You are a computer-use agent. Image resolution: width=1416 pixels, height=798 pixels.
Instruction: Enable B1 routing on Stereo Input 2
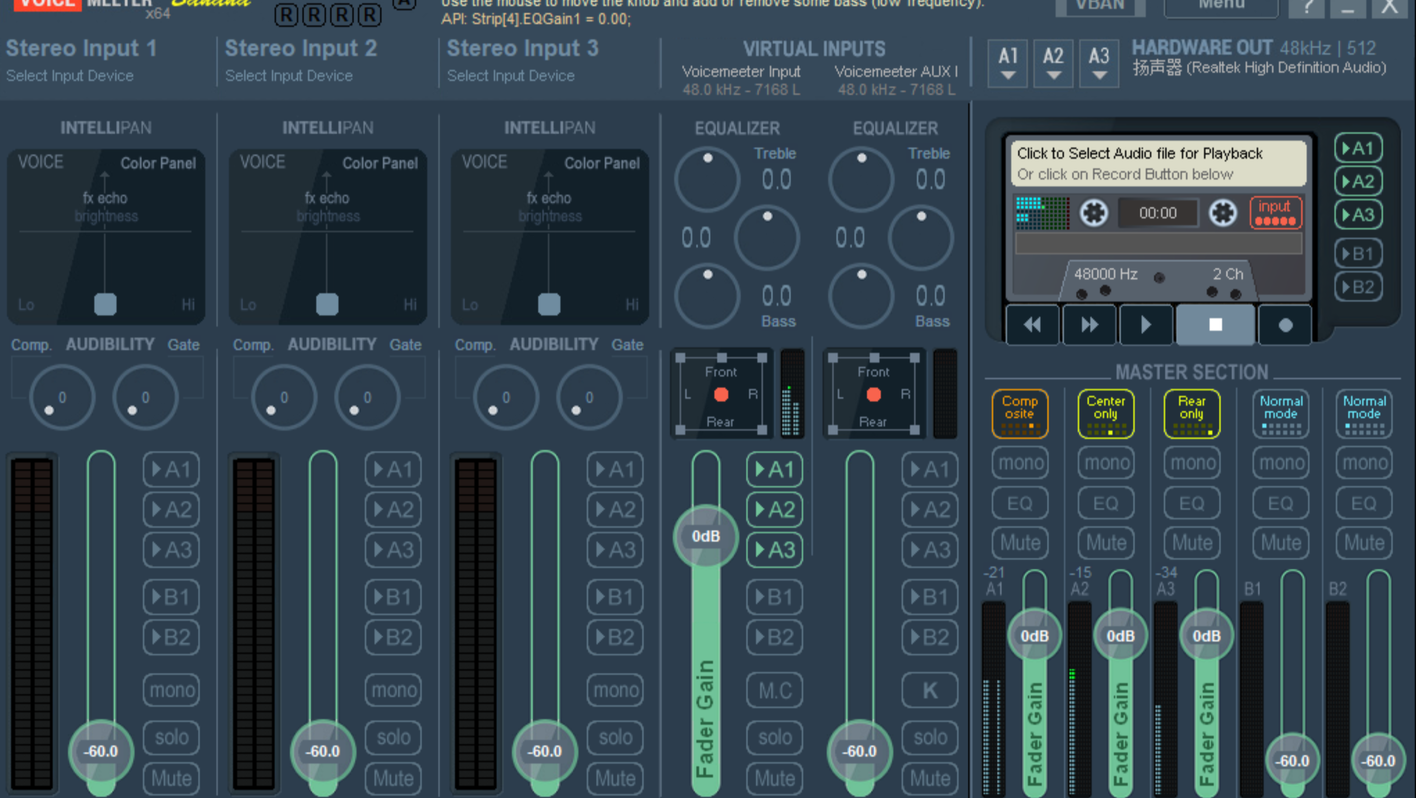point(393,597)
